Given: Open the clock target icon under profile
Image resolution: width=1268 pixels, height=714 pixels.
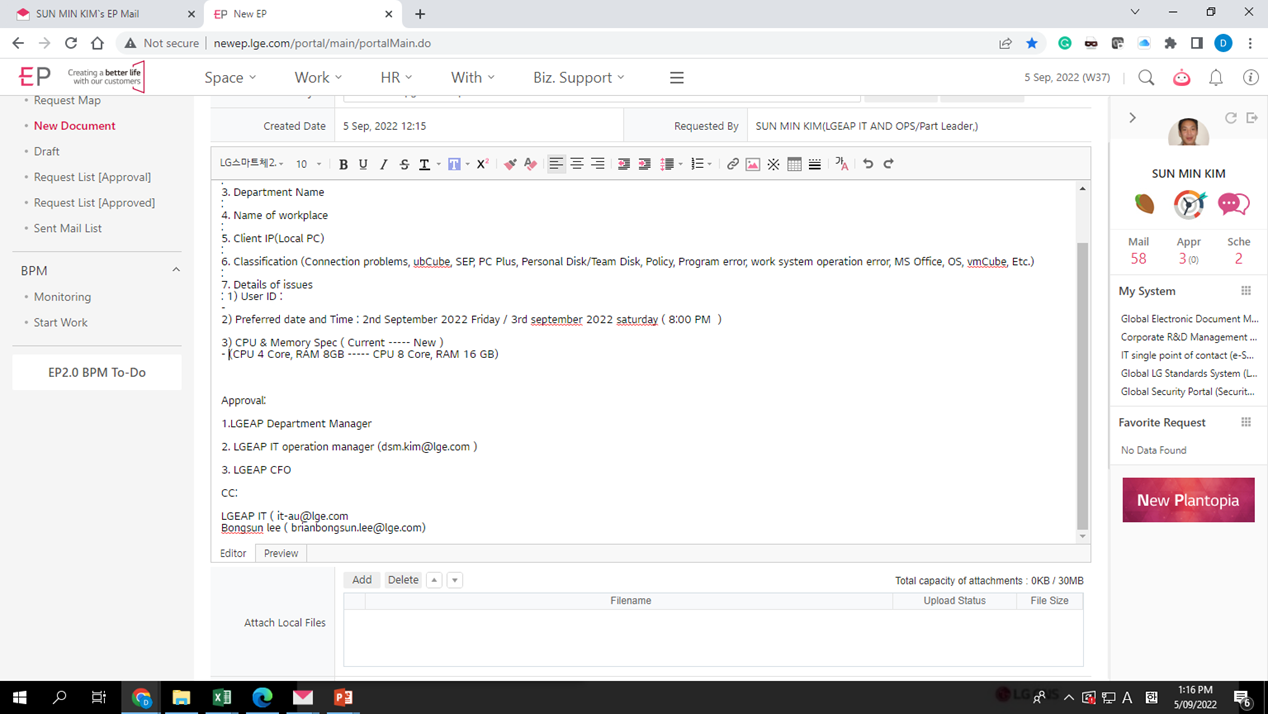Looking at the screenshot, I should point(1190,204).
